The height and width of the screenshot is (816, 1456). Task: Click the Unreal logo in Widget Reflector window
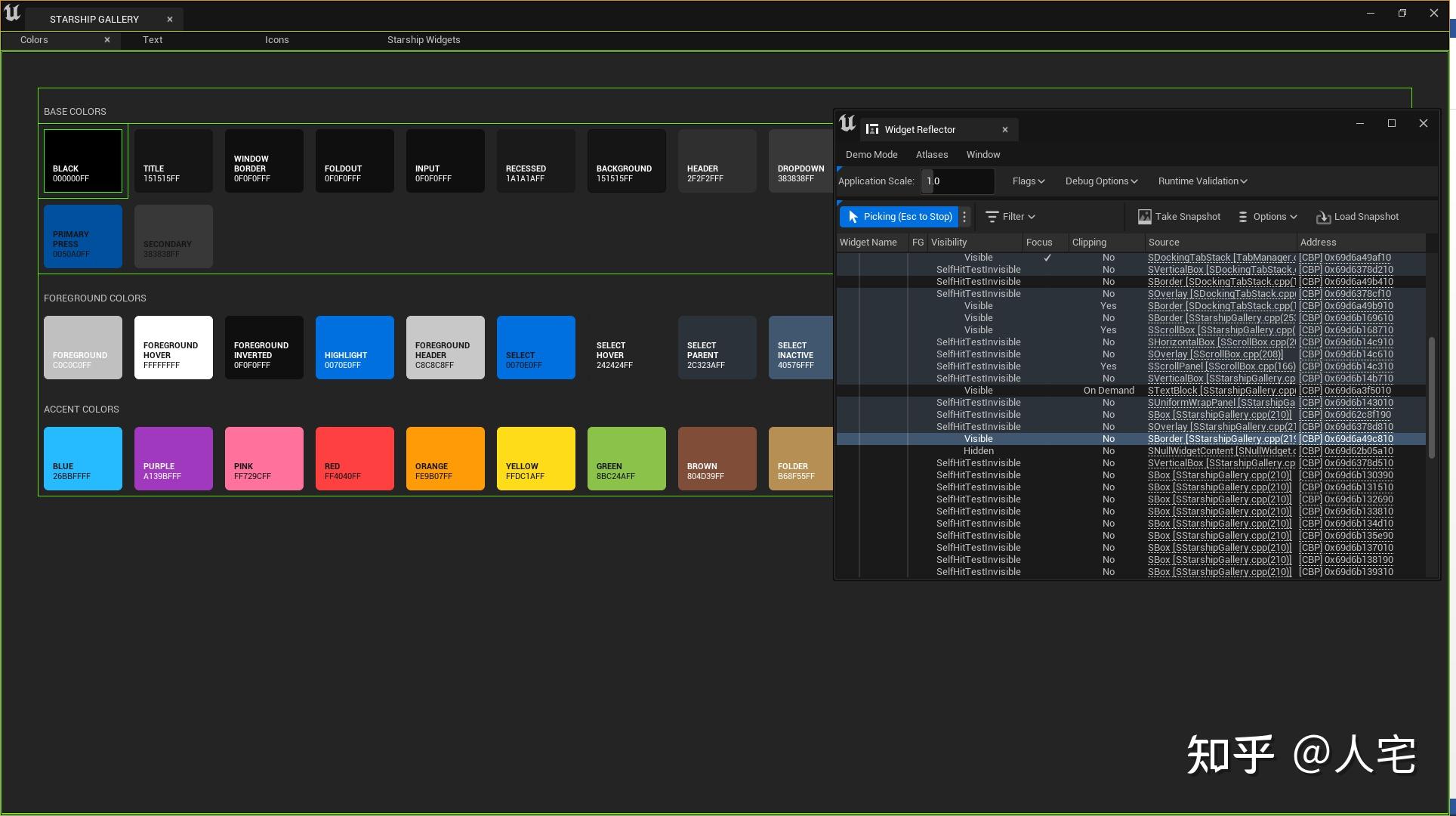coord(847,123)
